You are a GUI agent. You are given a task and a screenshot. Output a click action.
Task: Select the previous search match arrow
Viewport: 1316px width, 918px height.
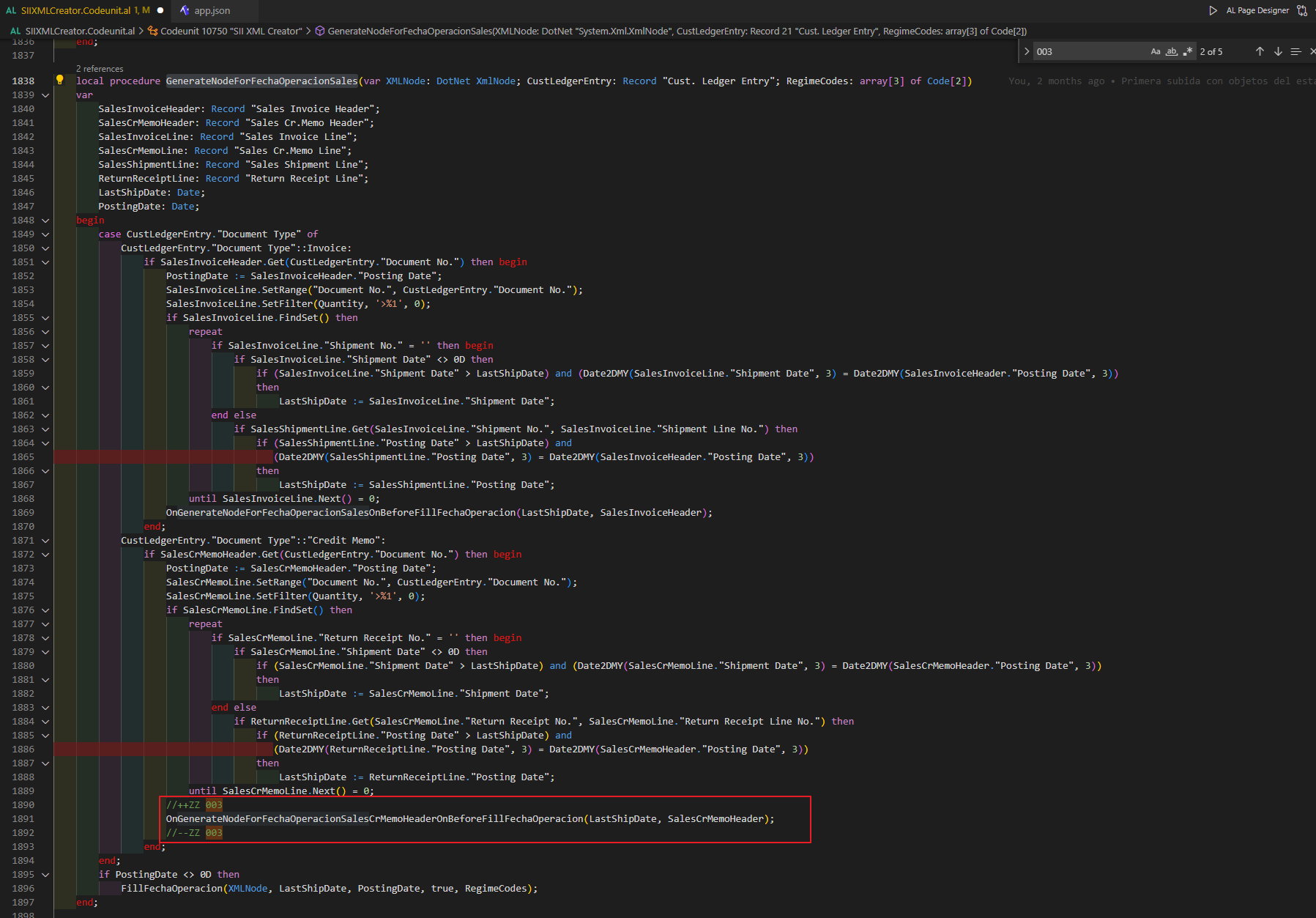[1260, 51]
